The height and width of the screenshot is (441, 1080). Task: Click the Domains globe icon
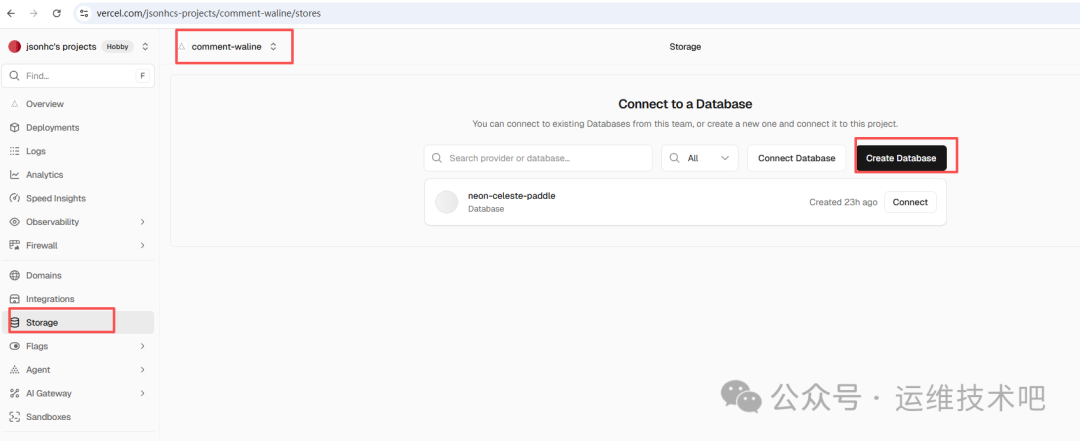click(14, 276)
